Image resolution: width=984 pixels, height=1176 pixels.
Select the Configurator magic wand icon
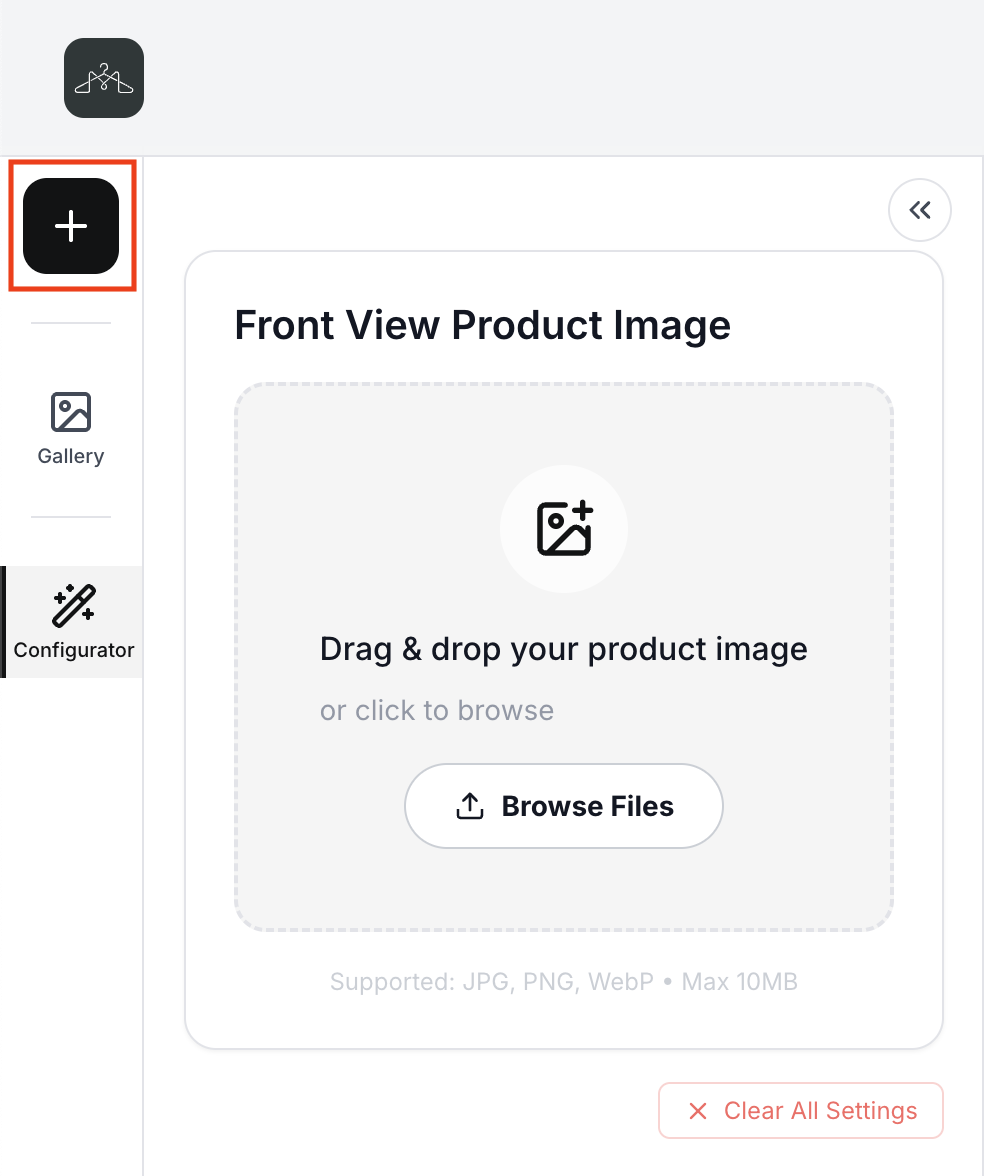click(x=74, y=604)
